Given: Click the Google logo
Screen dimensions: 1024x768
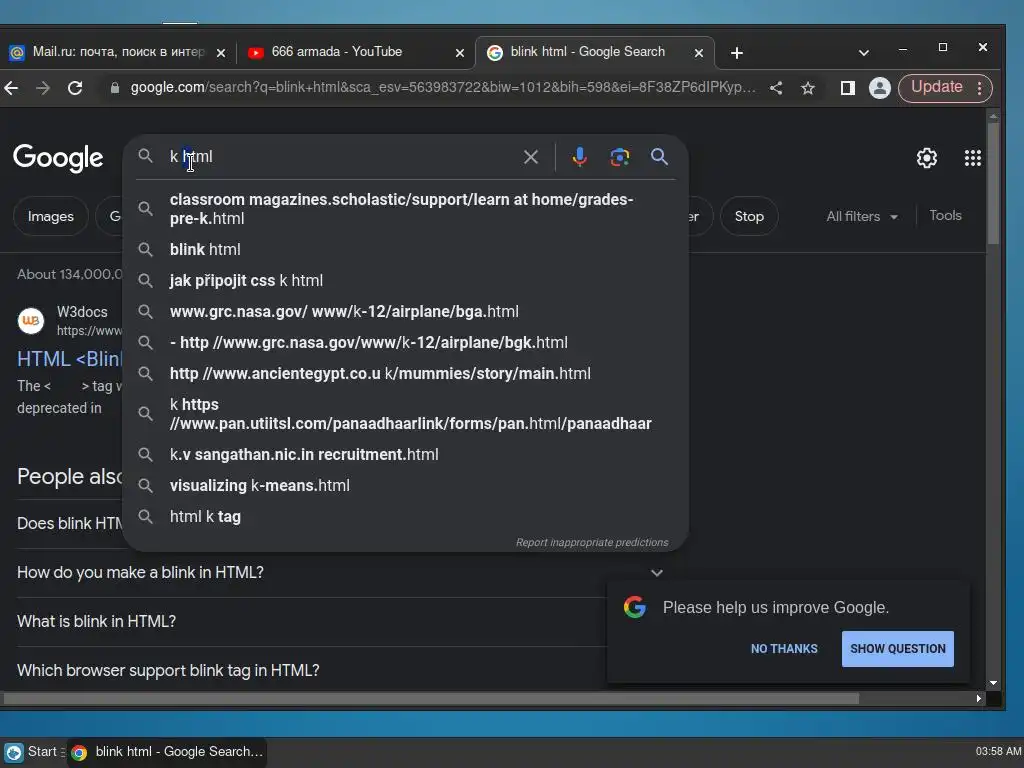Looking at the screenshot, I should point(58,157).
